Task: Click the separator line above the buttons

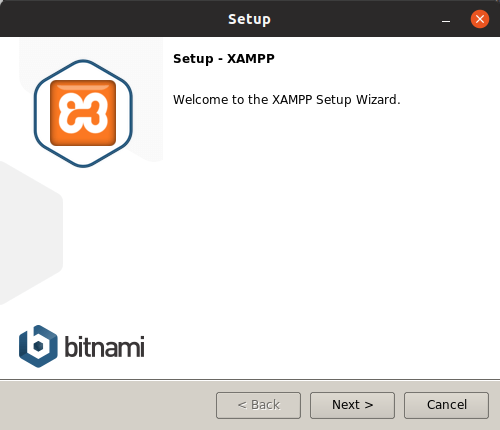Action: click(x=250, y=379)
